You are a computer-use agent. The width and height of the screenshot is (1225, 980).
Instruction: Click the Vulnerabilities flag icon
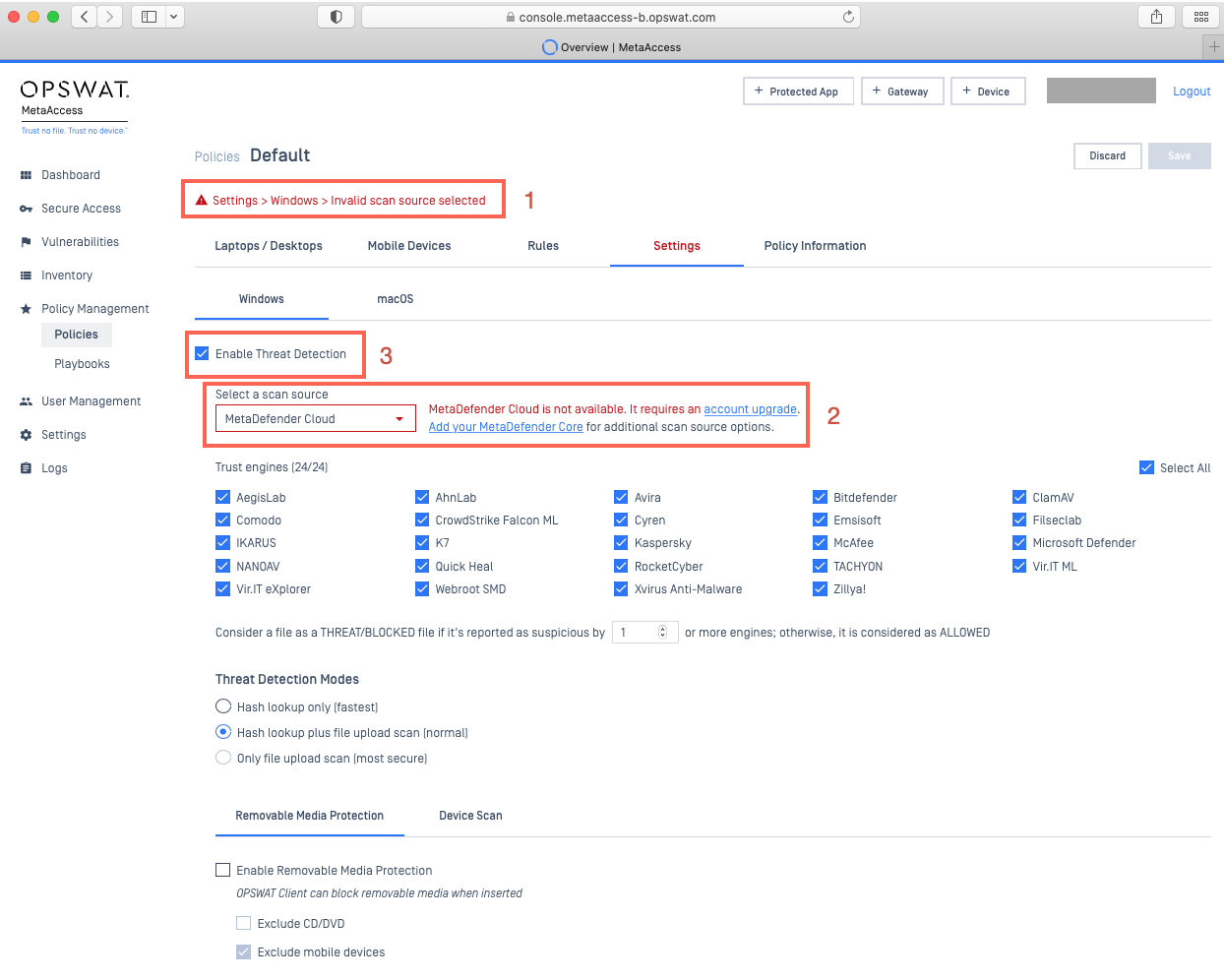[26, 242]
